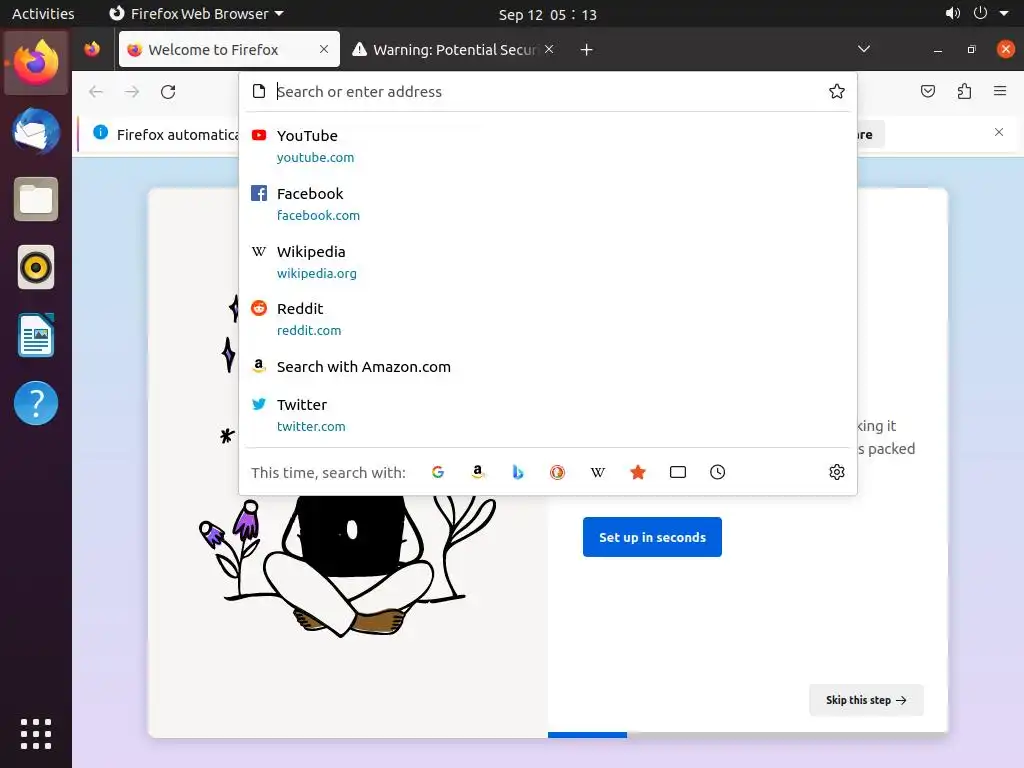
Task: Open Activities overview
Action: click(x=43, y=14)
